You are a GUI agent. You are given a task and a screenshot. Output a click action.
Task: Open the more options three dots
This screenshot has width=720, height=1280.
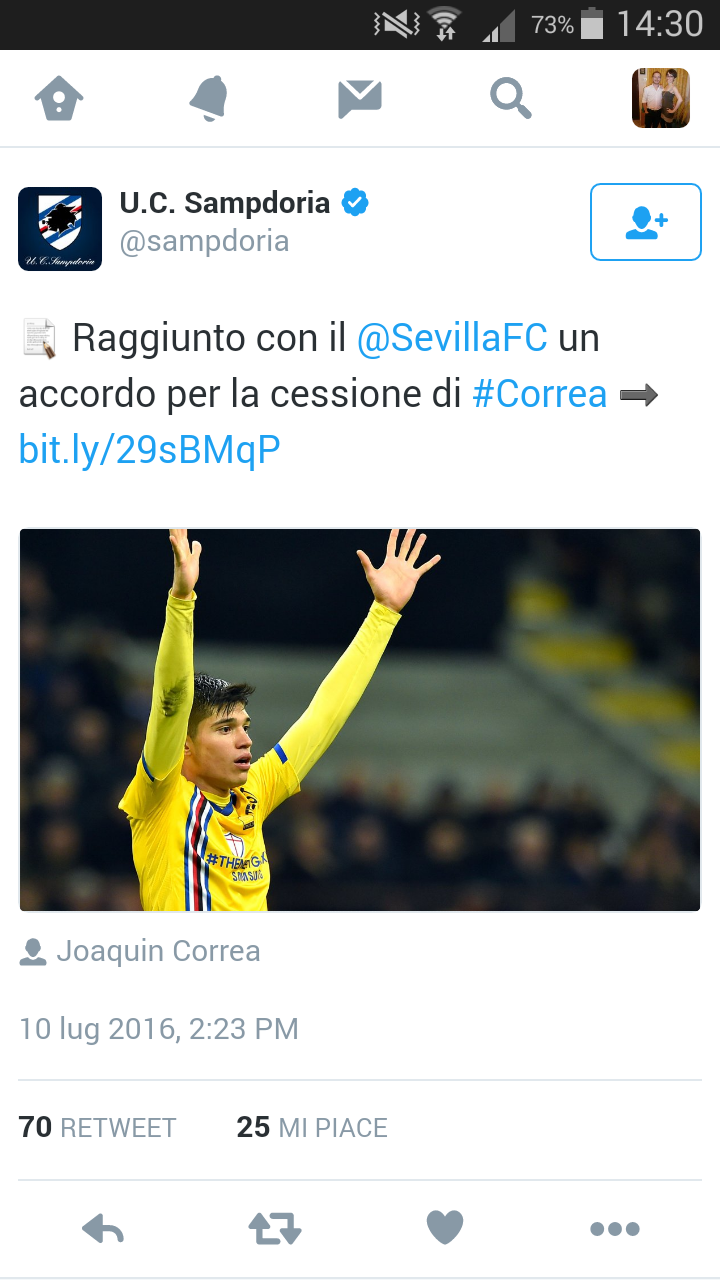615,1229
